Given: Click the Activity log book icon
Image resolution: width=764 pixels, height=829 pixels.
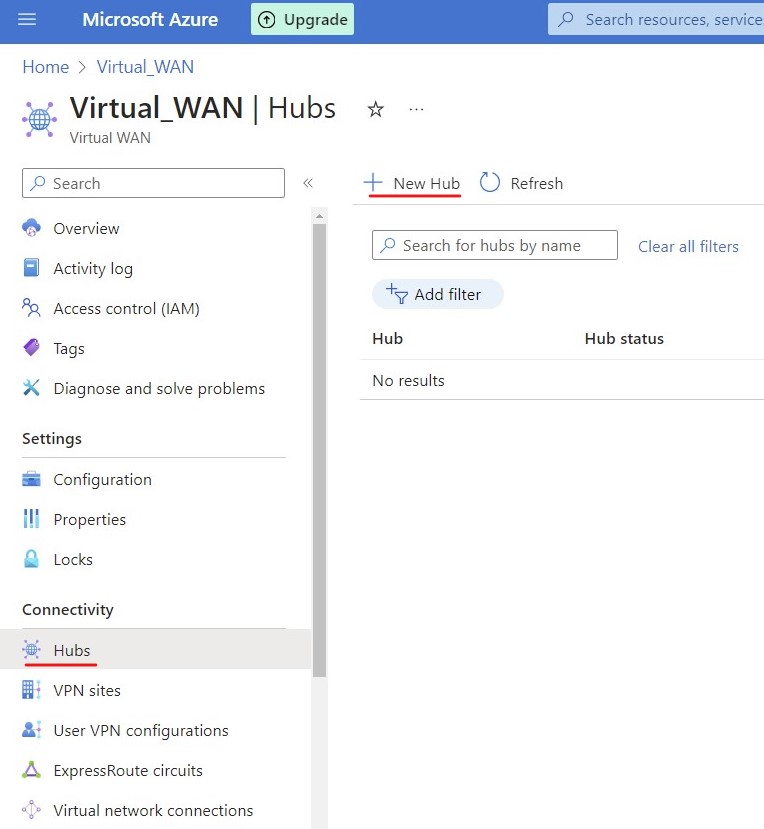Looking at the screenshot, I should click(x=31, y=268).
